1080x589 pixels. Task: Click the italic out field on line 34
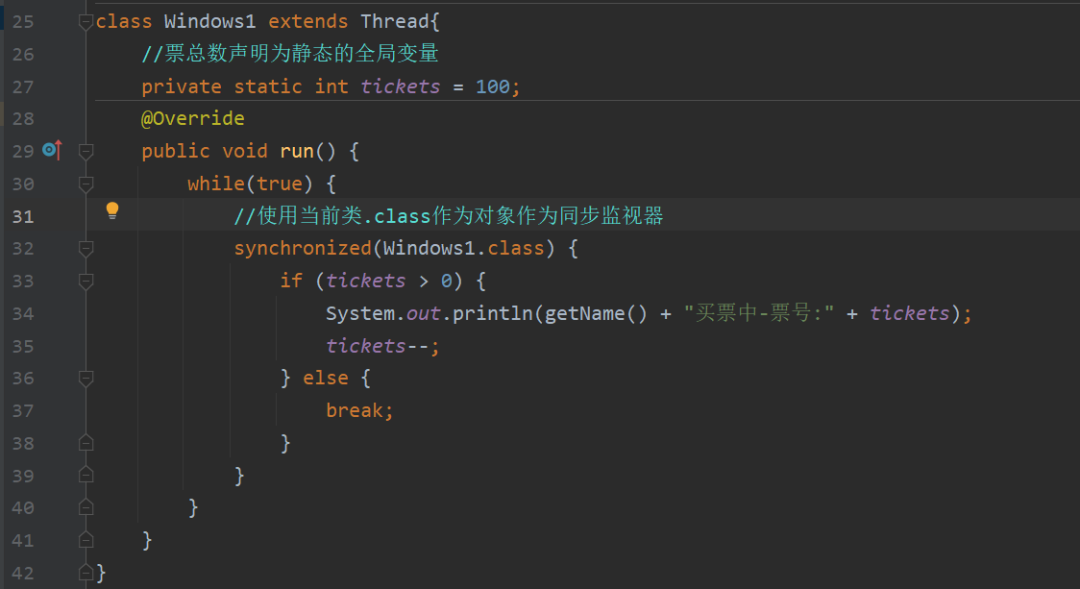[424, 313]
